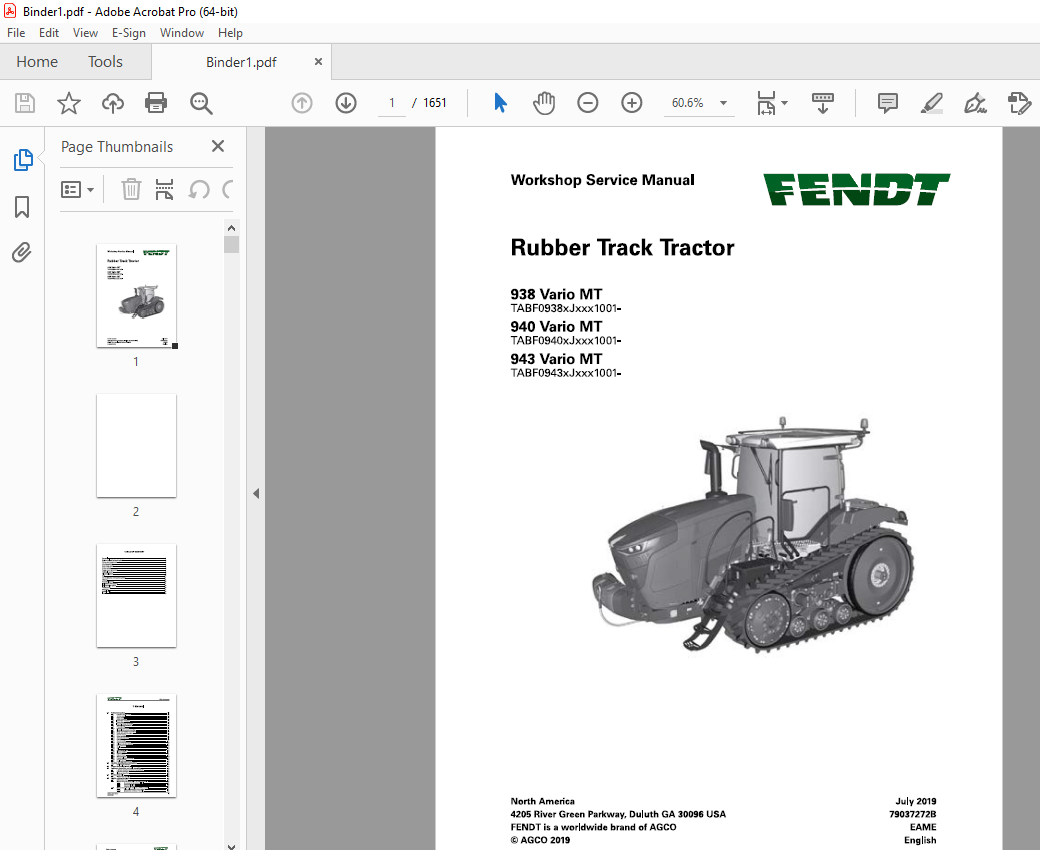Open the Attachments paperclip panel
The width and height of the screenshot is (1040, 850).
[x=21, y=252]
